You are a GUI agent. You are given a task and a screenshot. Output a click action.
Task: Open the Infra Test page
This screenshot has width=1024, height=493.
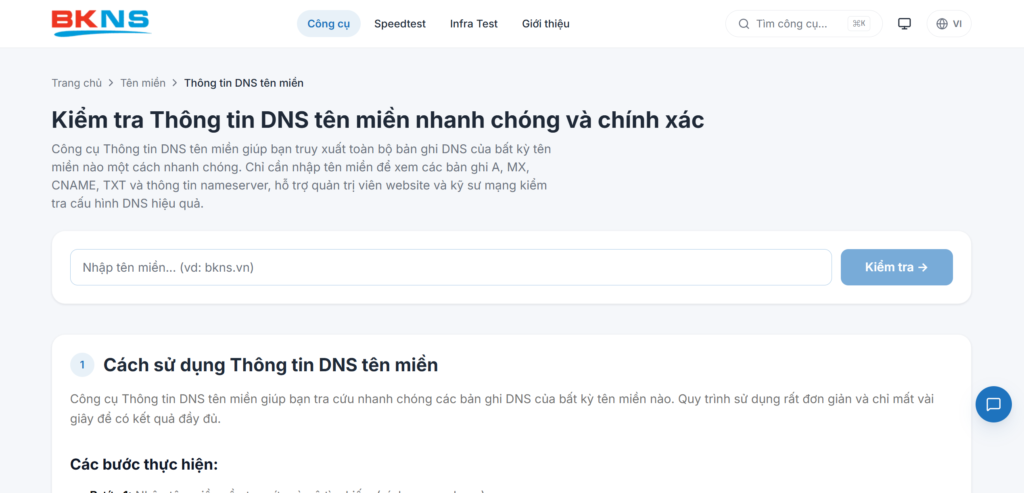coord(473,24)
